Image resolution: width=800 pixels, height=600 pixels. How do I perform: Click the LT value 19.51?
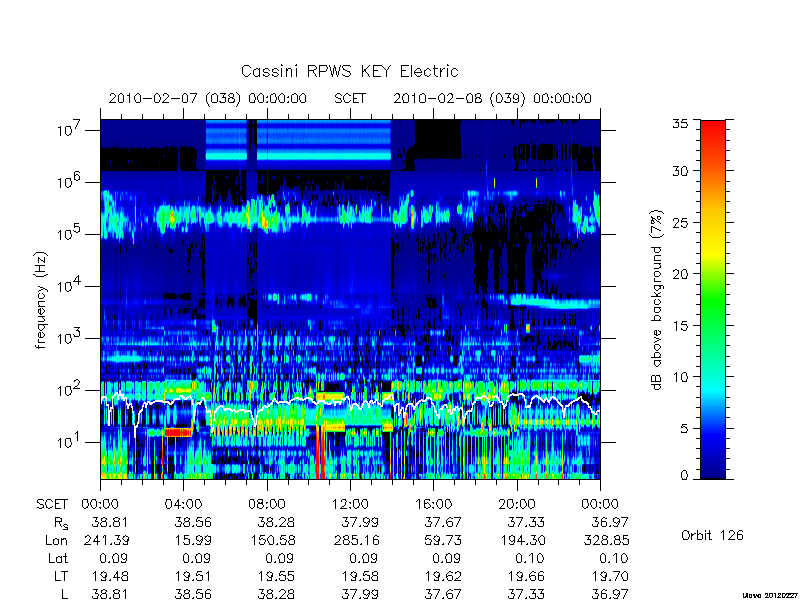pyautogui.click(x=193, y=577)
